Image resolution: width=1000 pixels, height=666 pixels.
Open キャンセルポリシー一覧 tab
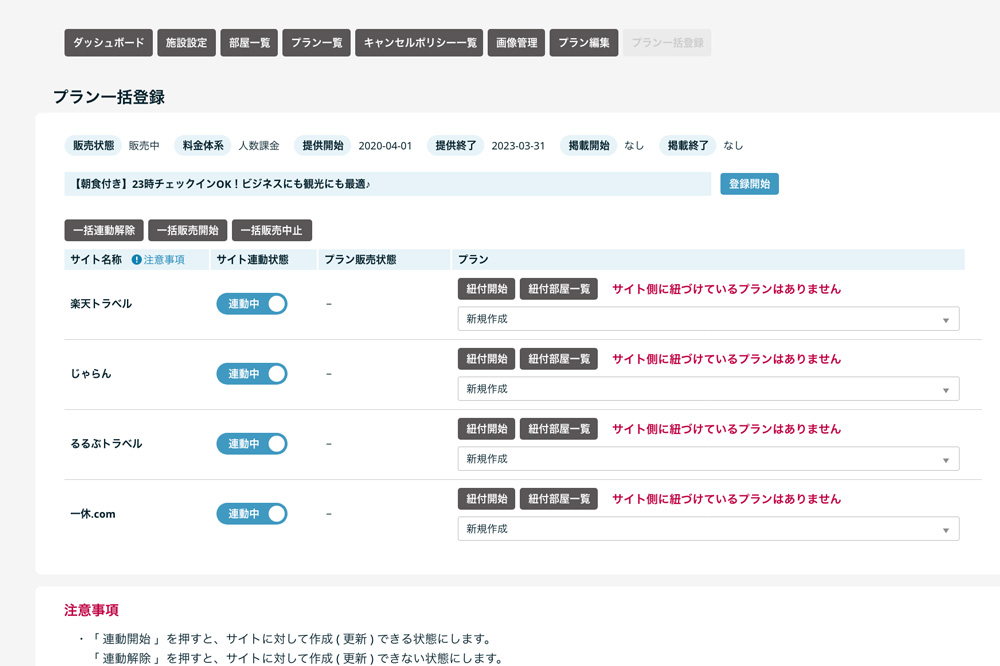pyautogui.click(x=420, y=43)
